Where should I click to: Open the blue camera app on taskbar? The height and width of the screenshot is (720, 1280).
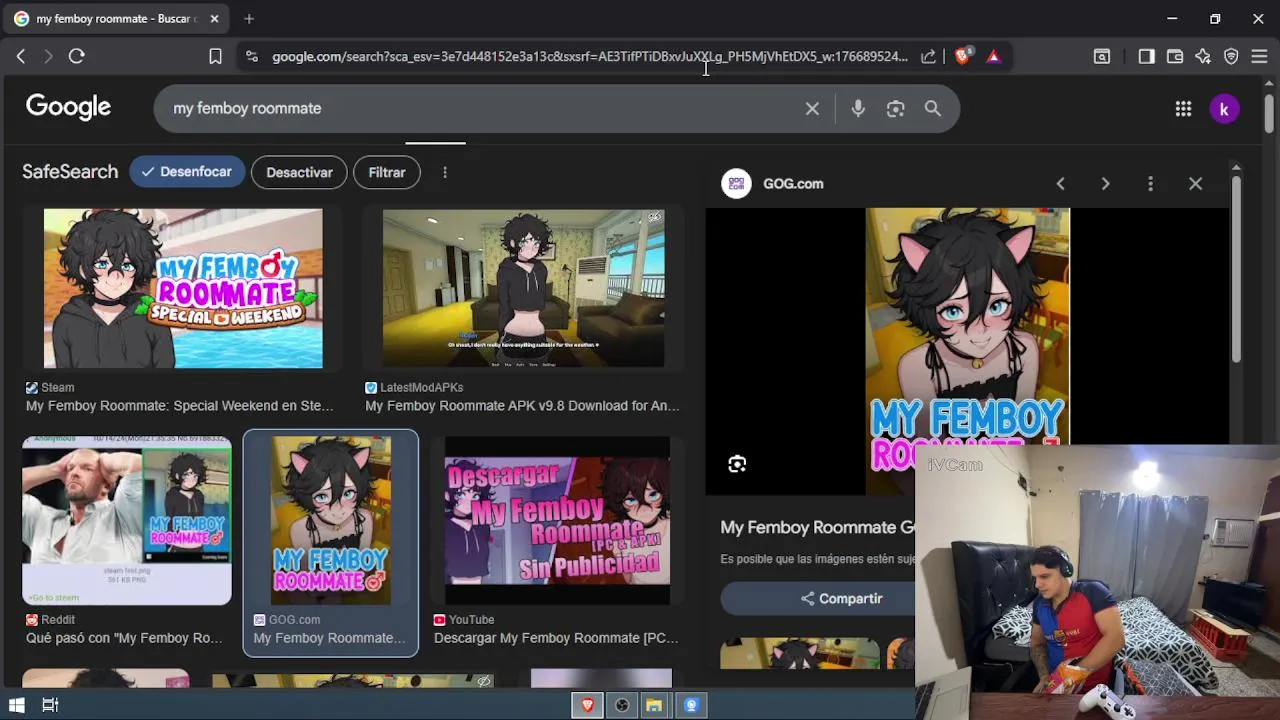click(x=691, y=705)
